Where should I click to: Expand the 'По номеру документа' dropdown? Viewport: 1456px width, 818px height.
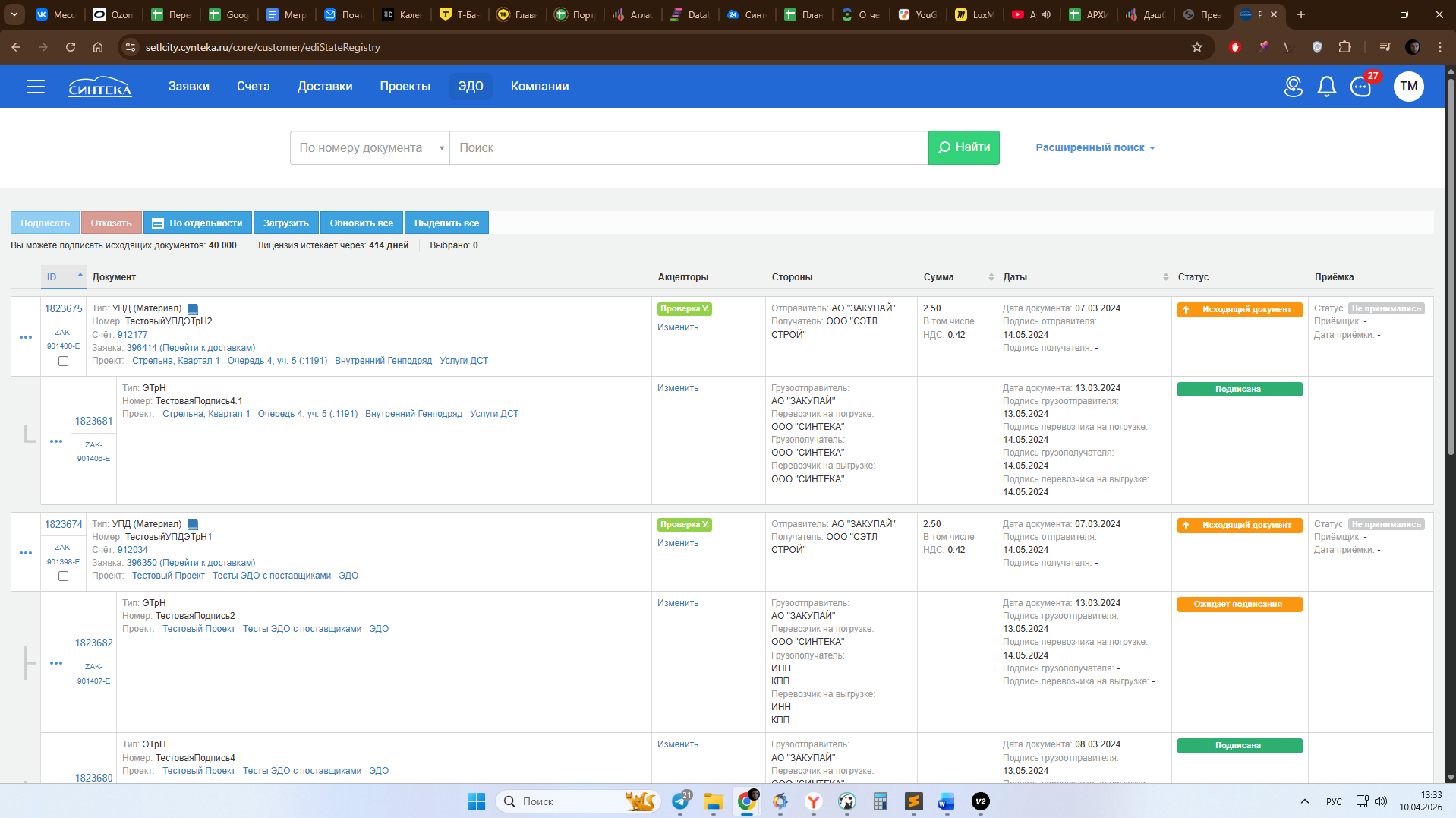pos(370,148)
